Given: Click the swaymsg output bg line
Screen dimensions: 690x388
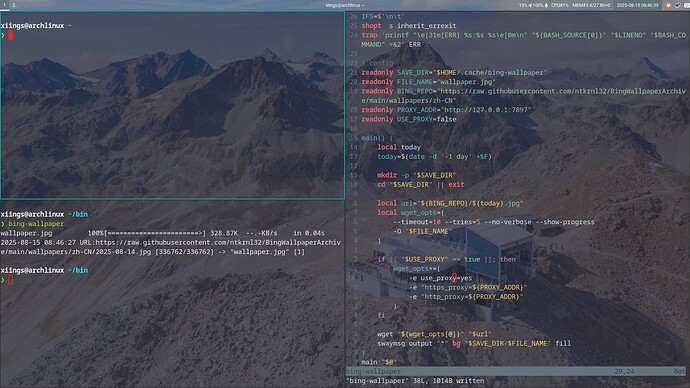Looking at the screenshot, I should coord(474,344).
